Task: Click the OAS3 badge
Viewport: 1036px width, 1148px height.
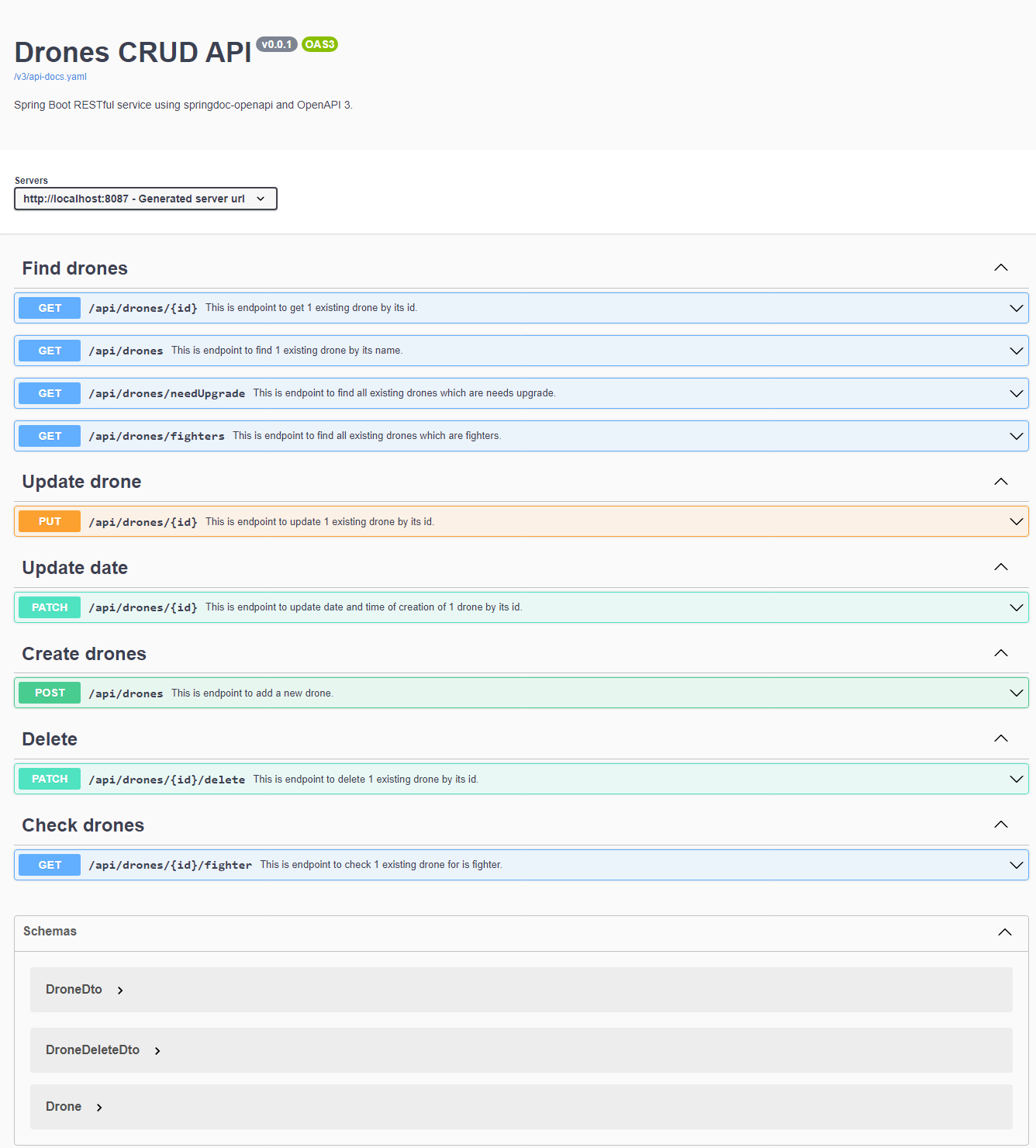Action: click(319, 44)
